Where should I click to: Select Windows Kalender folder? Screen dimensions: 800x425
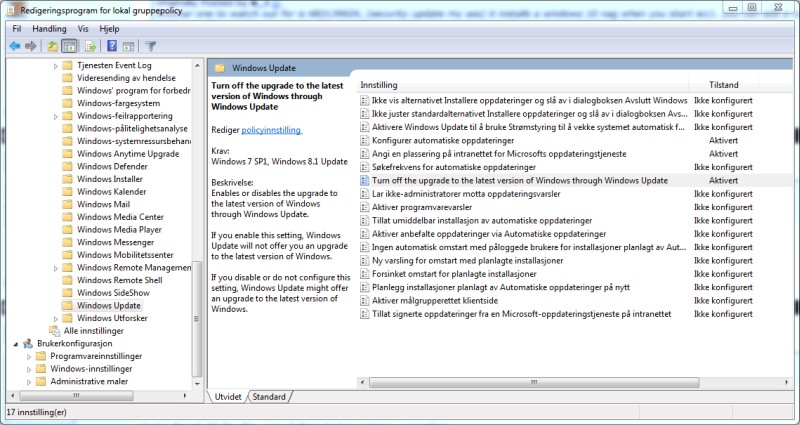coord(112,192)
